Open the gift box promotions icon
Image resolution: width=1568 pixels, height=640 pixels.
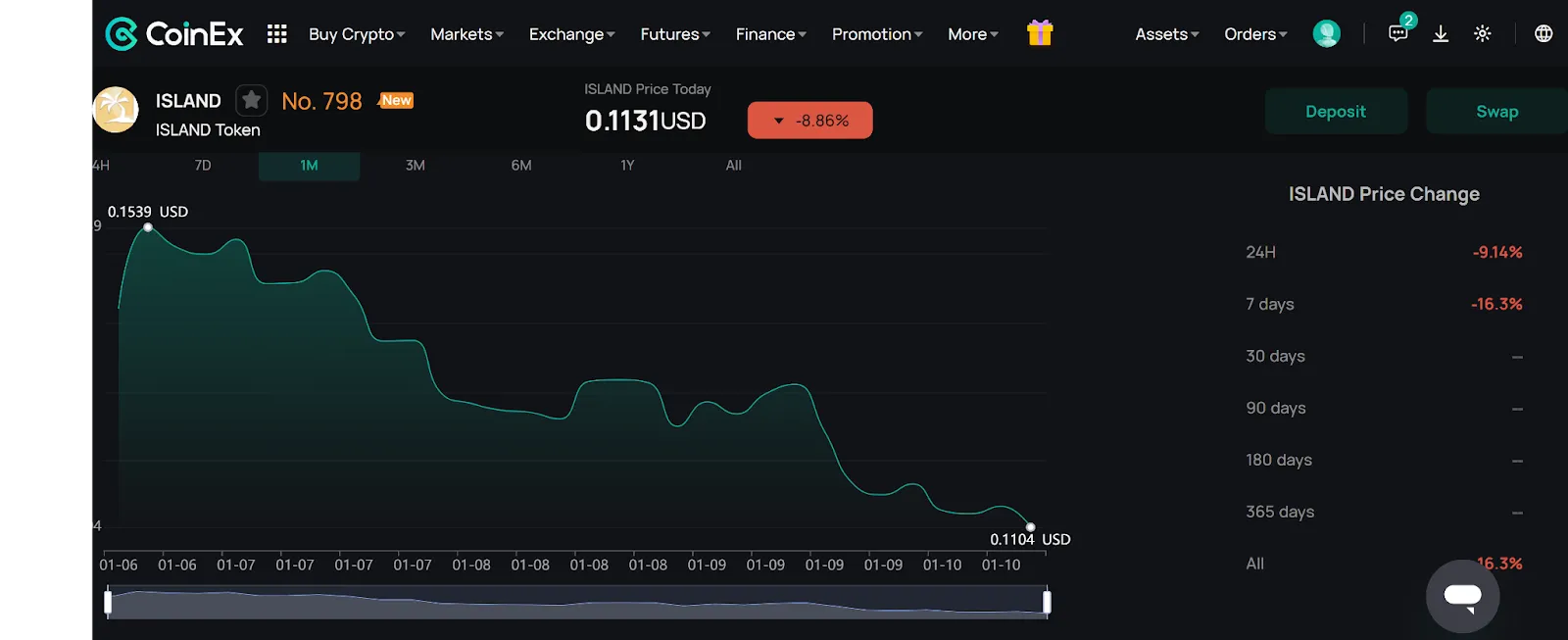pos(1040,33)
